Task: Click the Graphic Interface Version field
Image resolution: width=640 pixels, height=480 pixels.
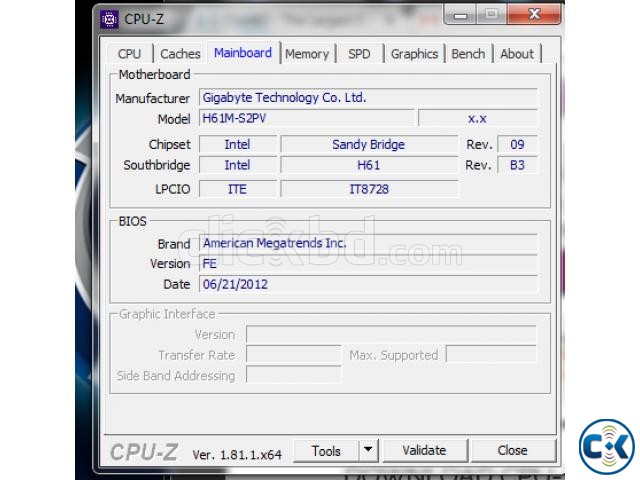Action: click(391, 334)
